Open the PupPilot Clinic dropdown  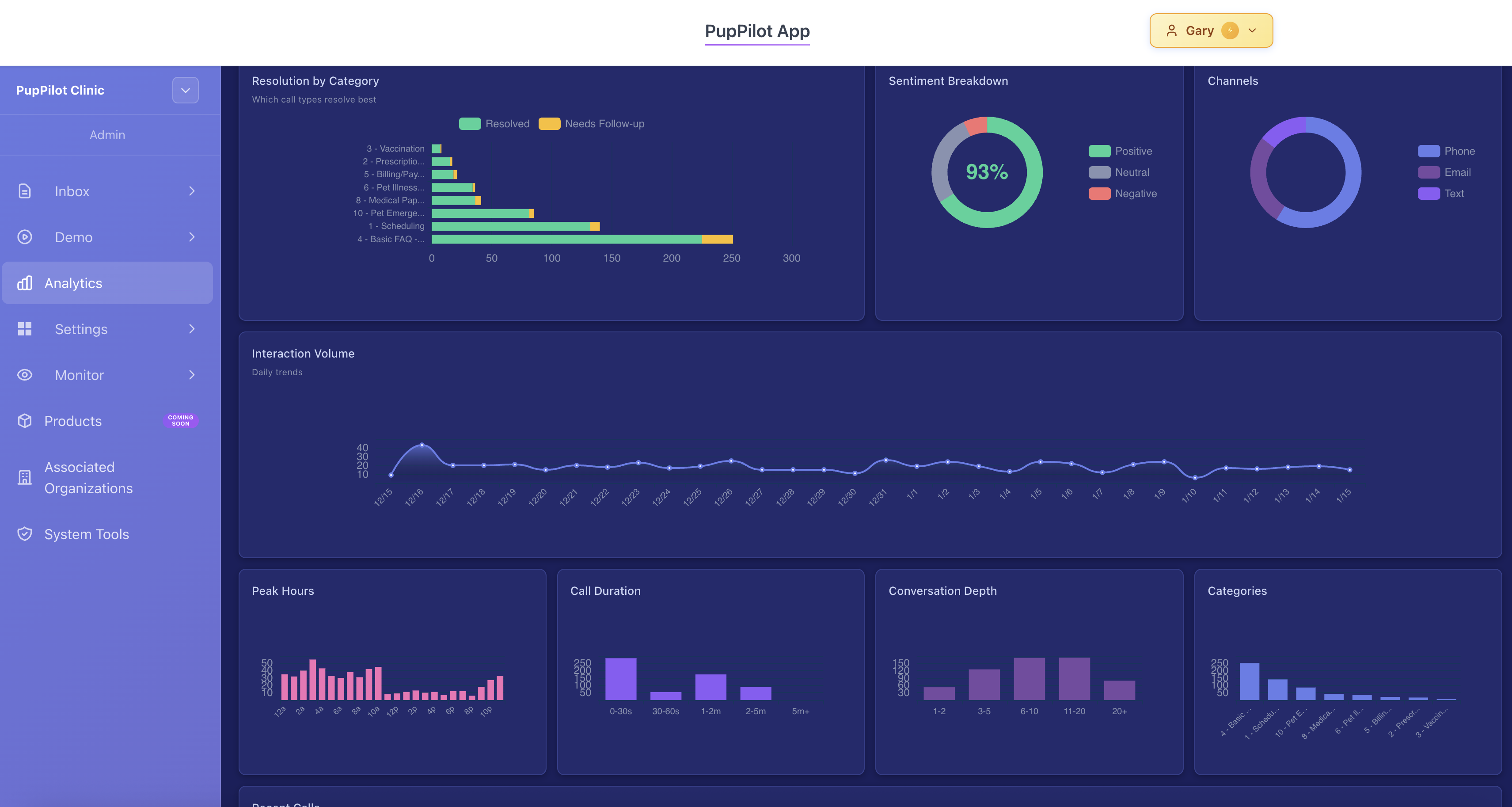point(185,91)
